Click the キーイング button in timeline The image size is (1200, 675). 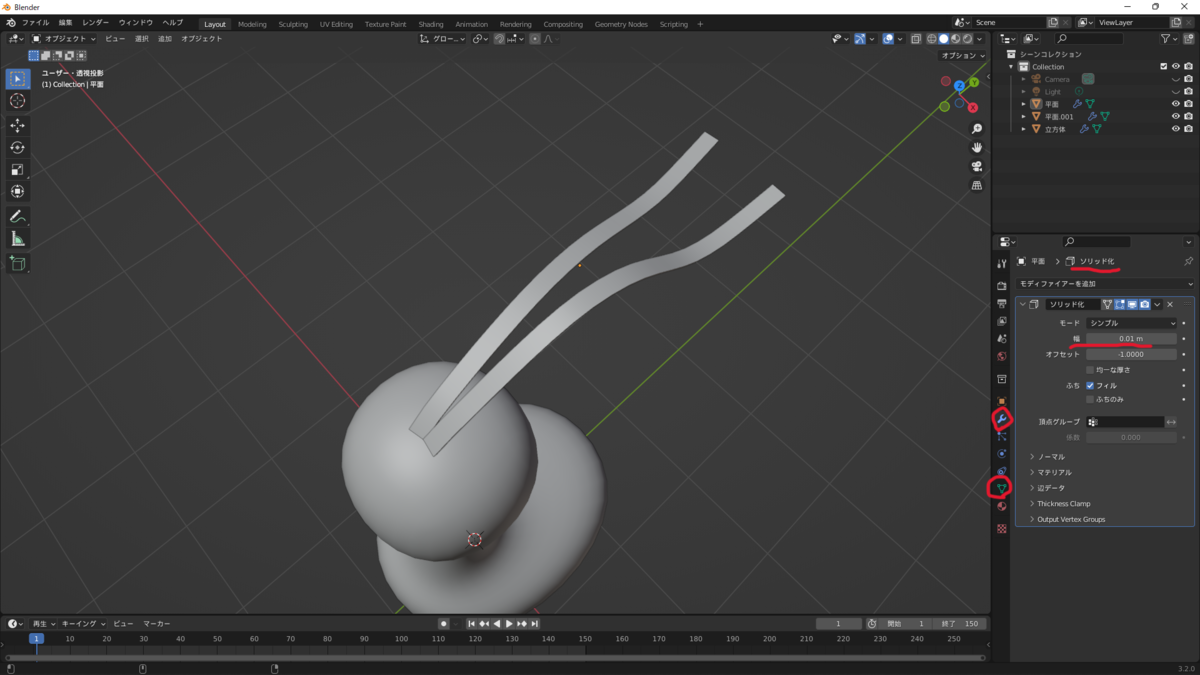click(84, 623)
